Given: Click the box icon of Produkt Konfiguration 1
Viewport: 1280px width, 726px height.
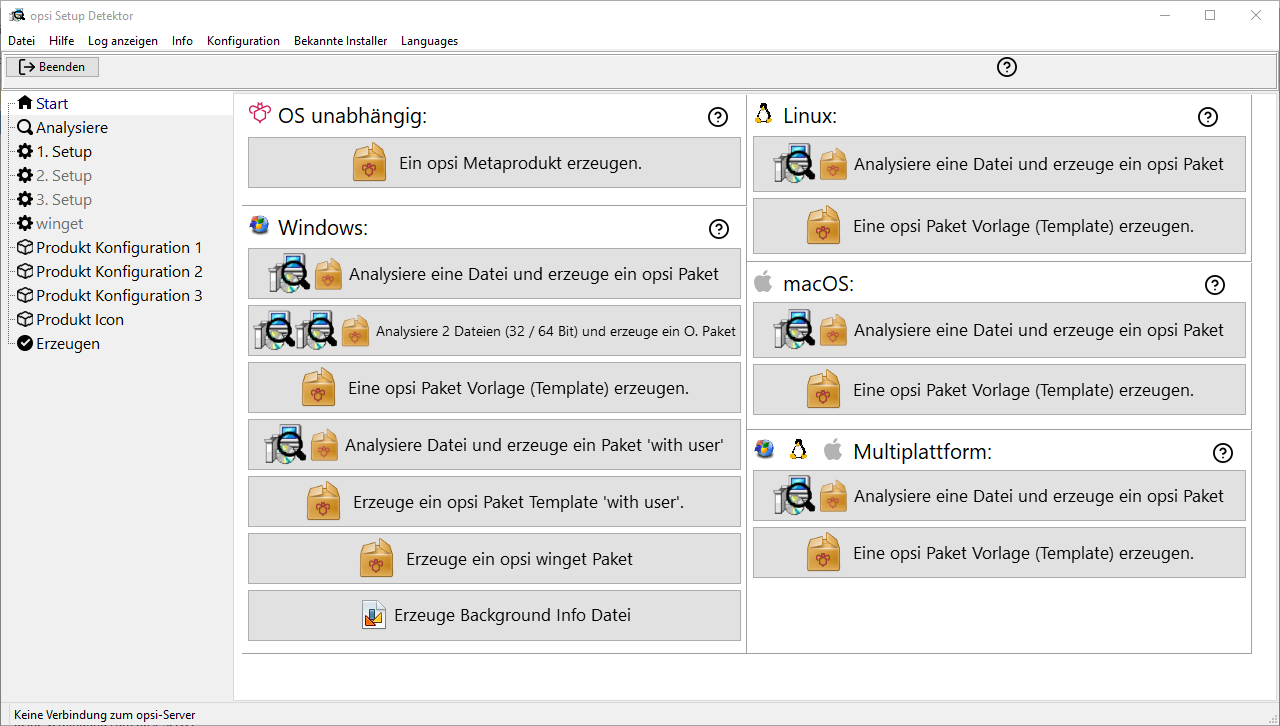Looking at the screenshot, I should (26, 247).
